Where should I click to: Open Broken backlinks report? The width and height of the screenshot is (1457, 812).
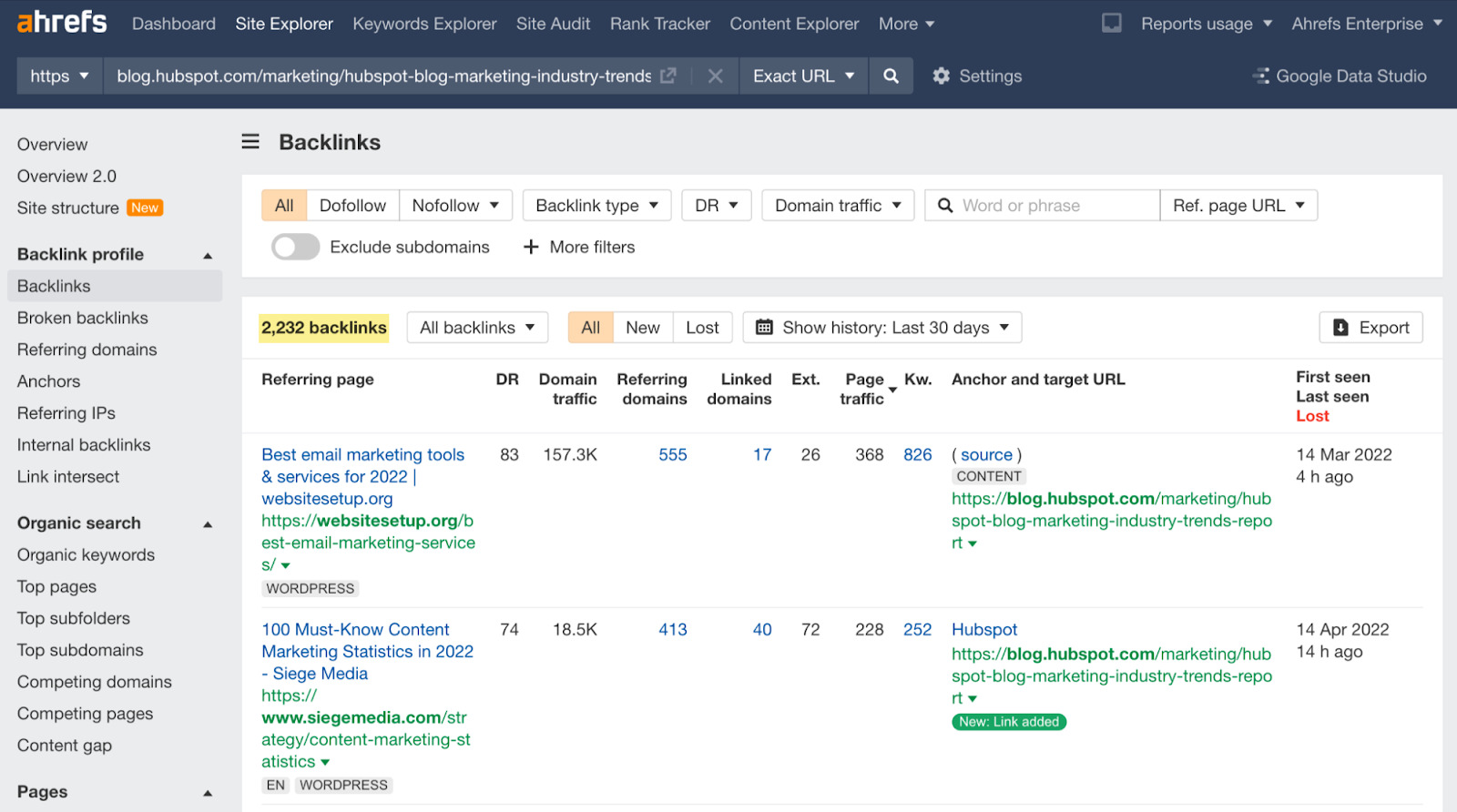coord(83,318)
